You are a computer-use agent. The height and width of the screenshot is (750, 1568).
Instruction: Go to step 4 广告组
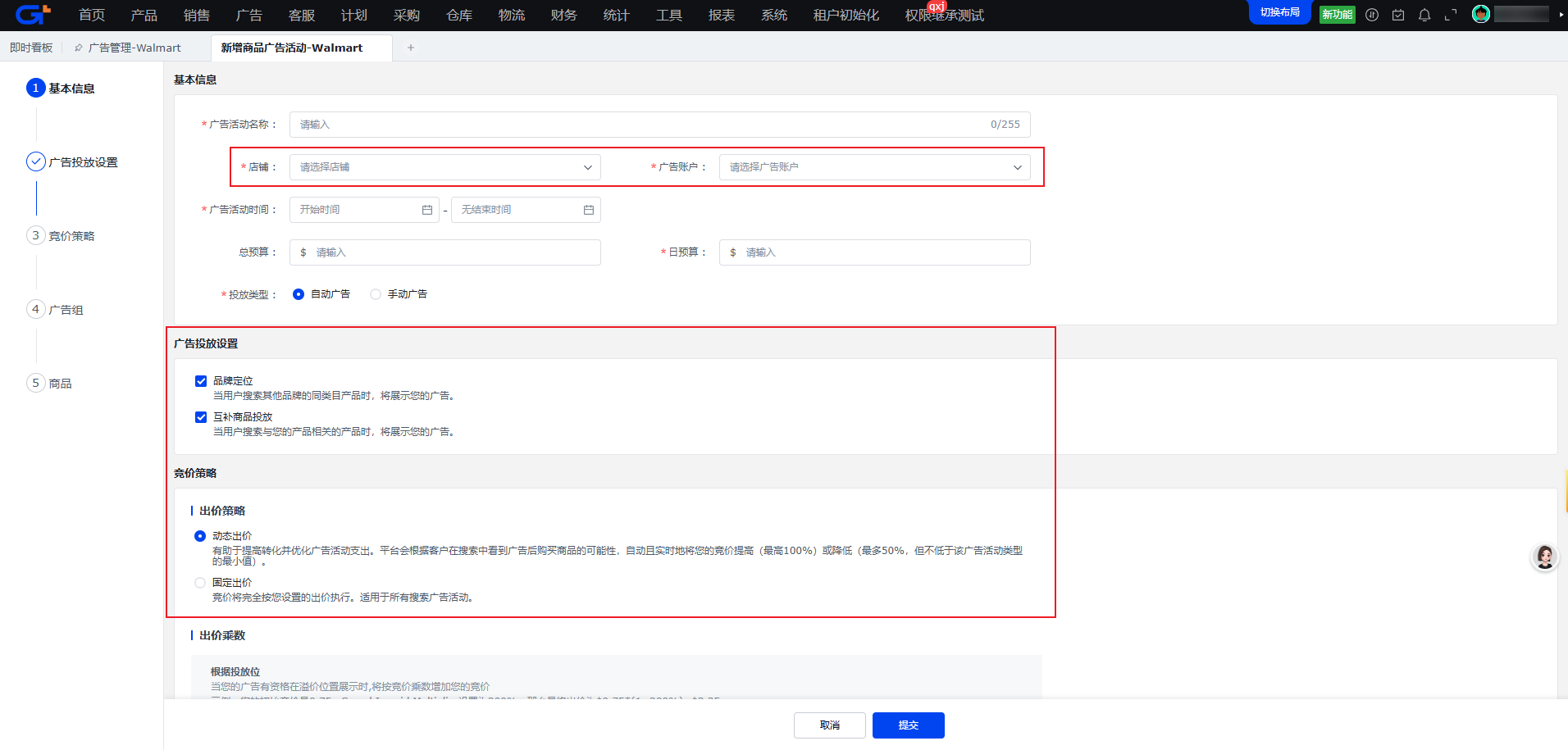click(55, 309)
